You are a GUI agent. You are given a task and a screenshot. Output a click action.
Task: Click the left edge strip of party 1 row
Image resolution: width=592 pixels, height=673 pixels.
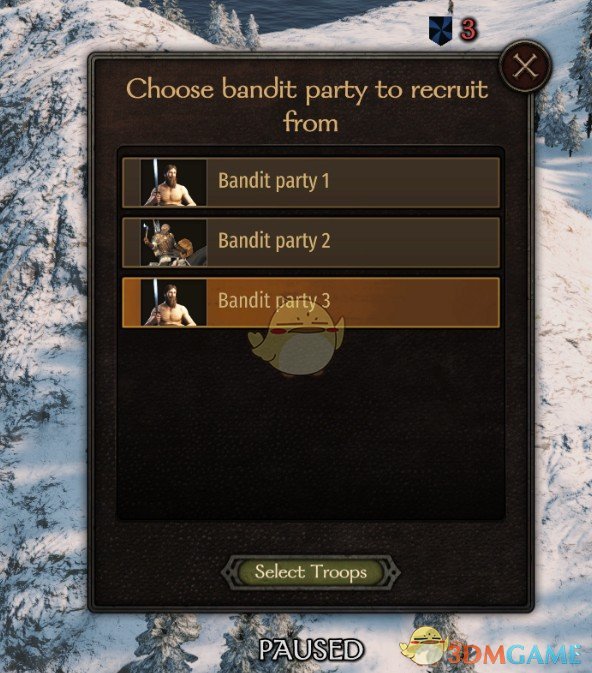coord(132,183)
